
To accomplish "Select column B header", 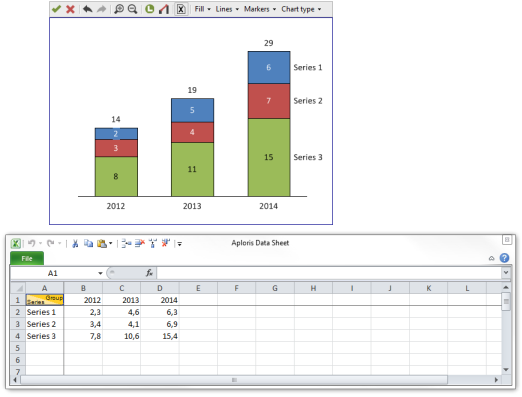I will coord(83,288).
